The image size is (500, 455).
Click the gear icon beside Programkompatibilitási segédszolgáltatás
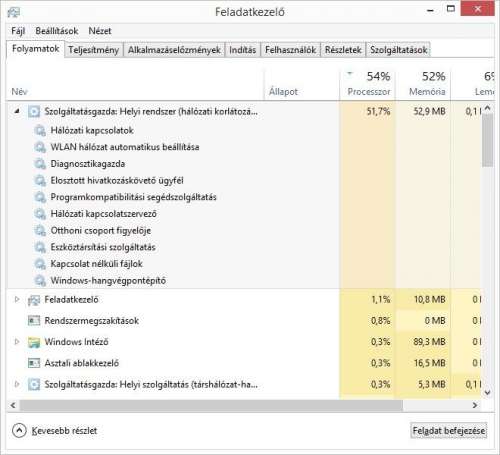tap(40, 197)
